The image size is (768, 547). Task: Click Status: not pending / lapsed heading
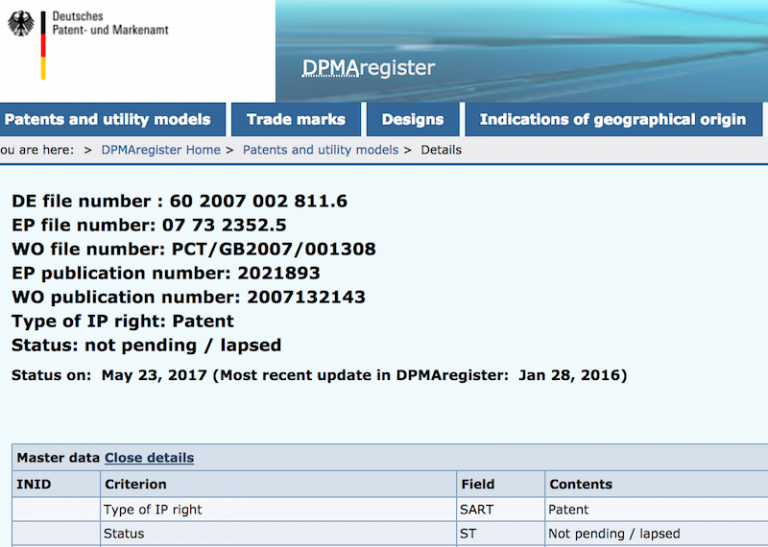coord(146,345)
